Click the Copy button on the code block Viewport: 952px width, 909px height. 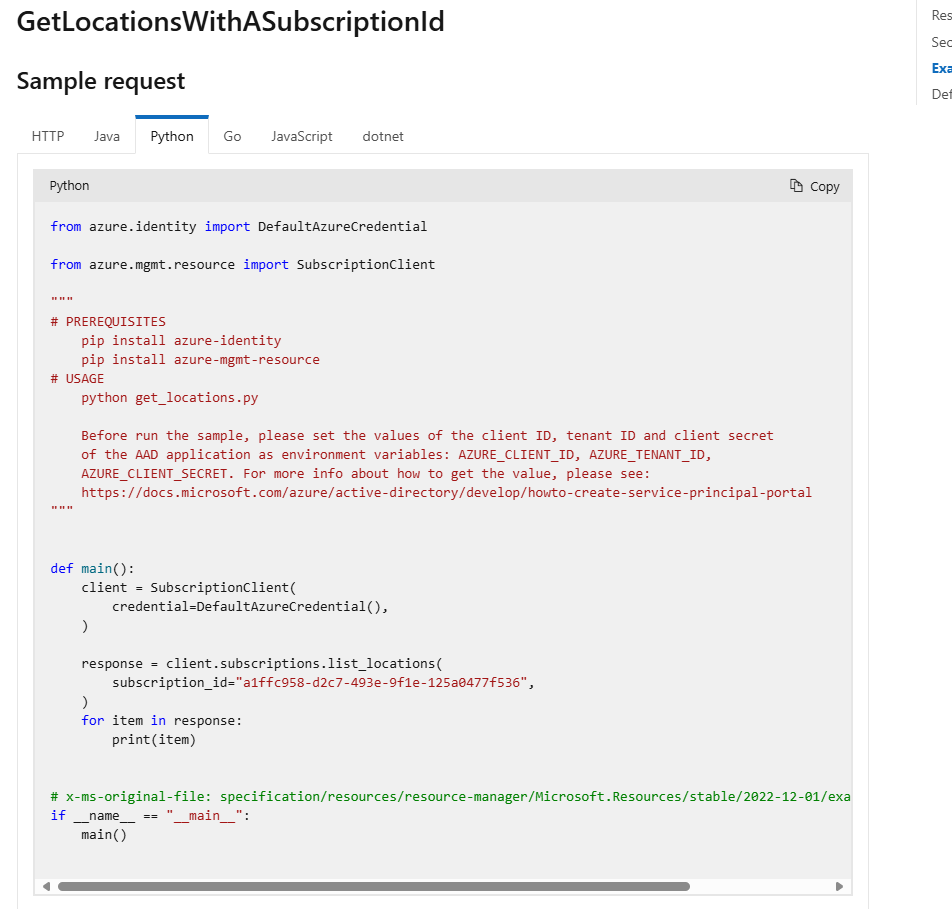point(814,185)
